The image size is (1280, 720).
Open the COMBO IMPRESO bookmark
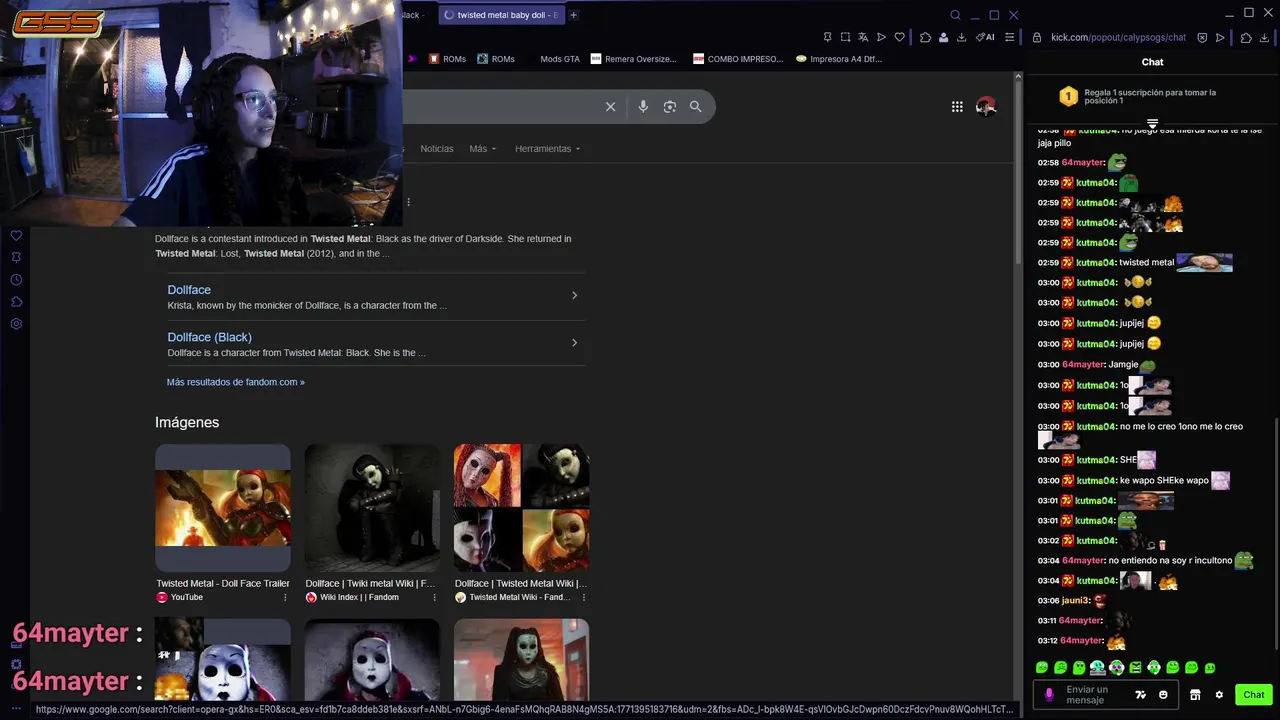(x=738, y=59)
